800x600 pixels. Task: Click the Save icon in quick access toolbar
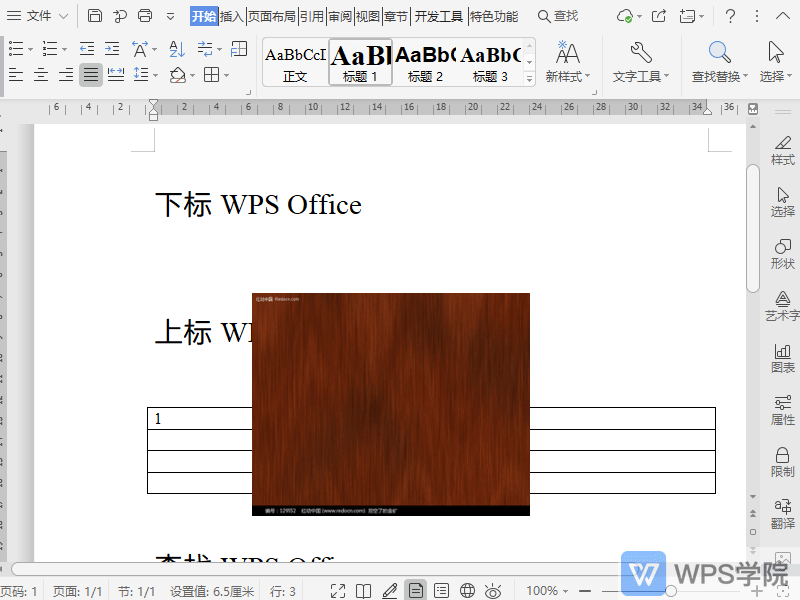coord(95,16)
